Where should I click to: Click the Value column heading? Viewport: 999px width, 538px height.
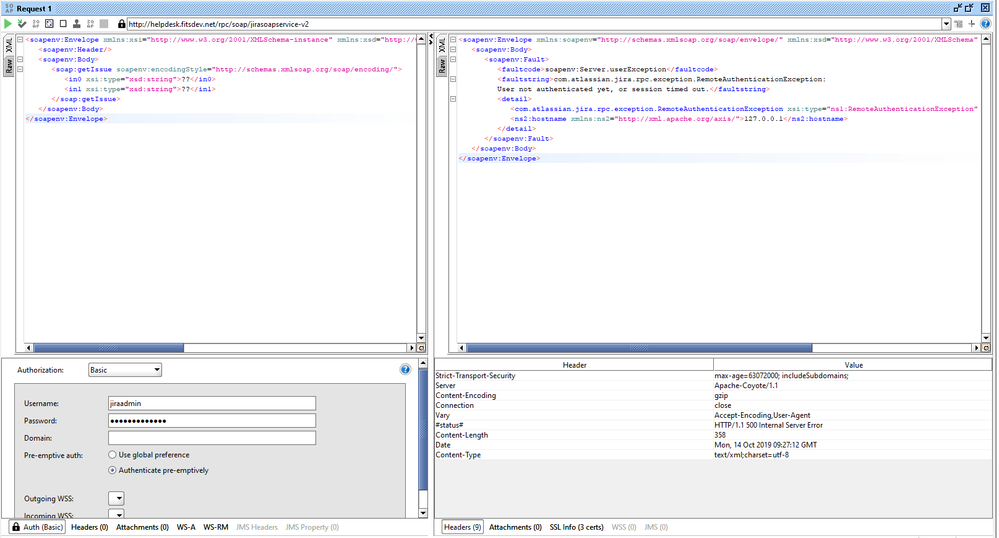(x=853, y=365)
